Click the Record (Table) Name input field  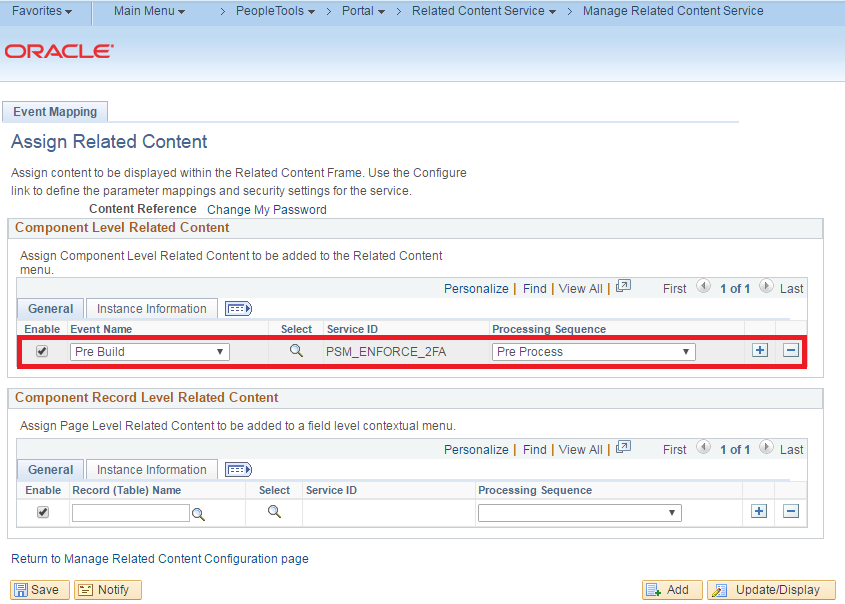(130, 513)
